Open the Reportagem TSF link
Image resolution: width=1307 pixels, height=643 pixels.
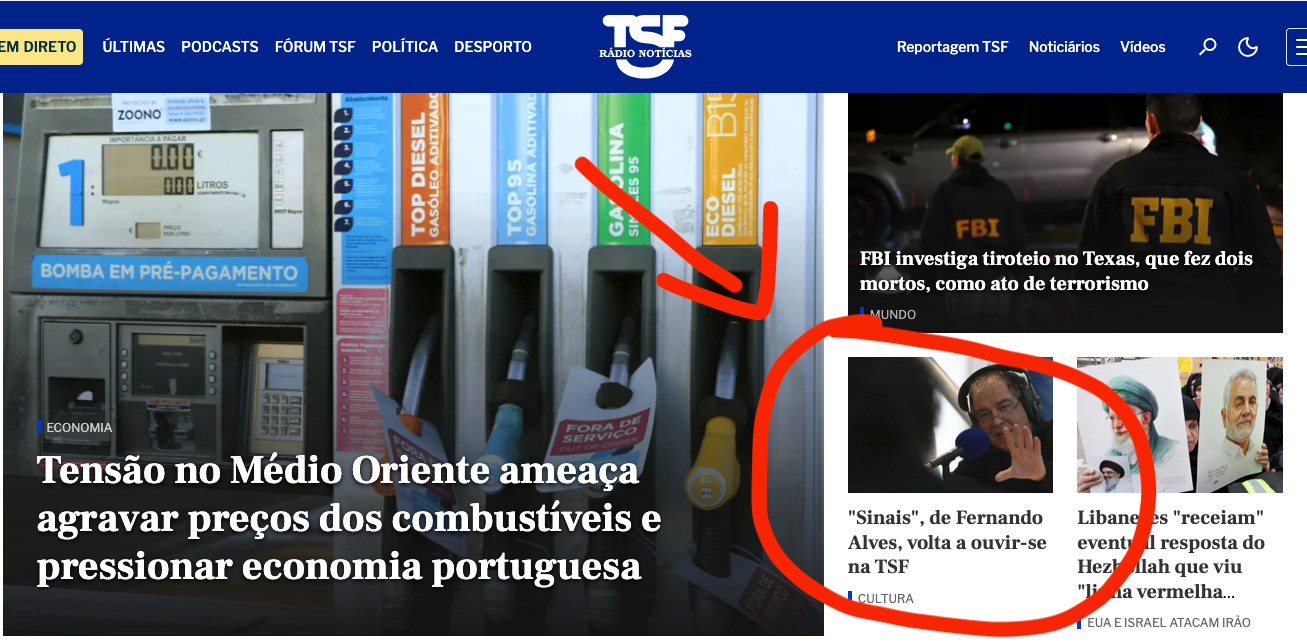click(x=953, y=47)
